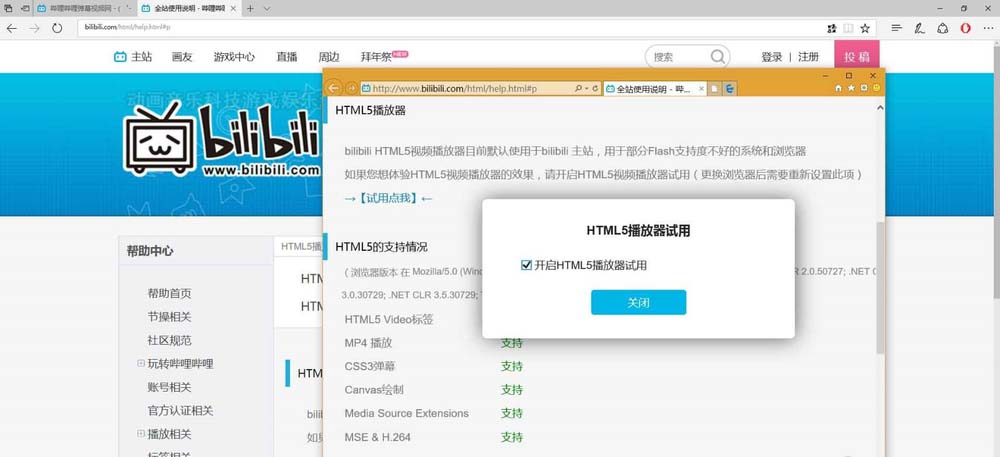Open Edge's set-aside tabs icon
Screen dimensions: 1000x457
8,8
